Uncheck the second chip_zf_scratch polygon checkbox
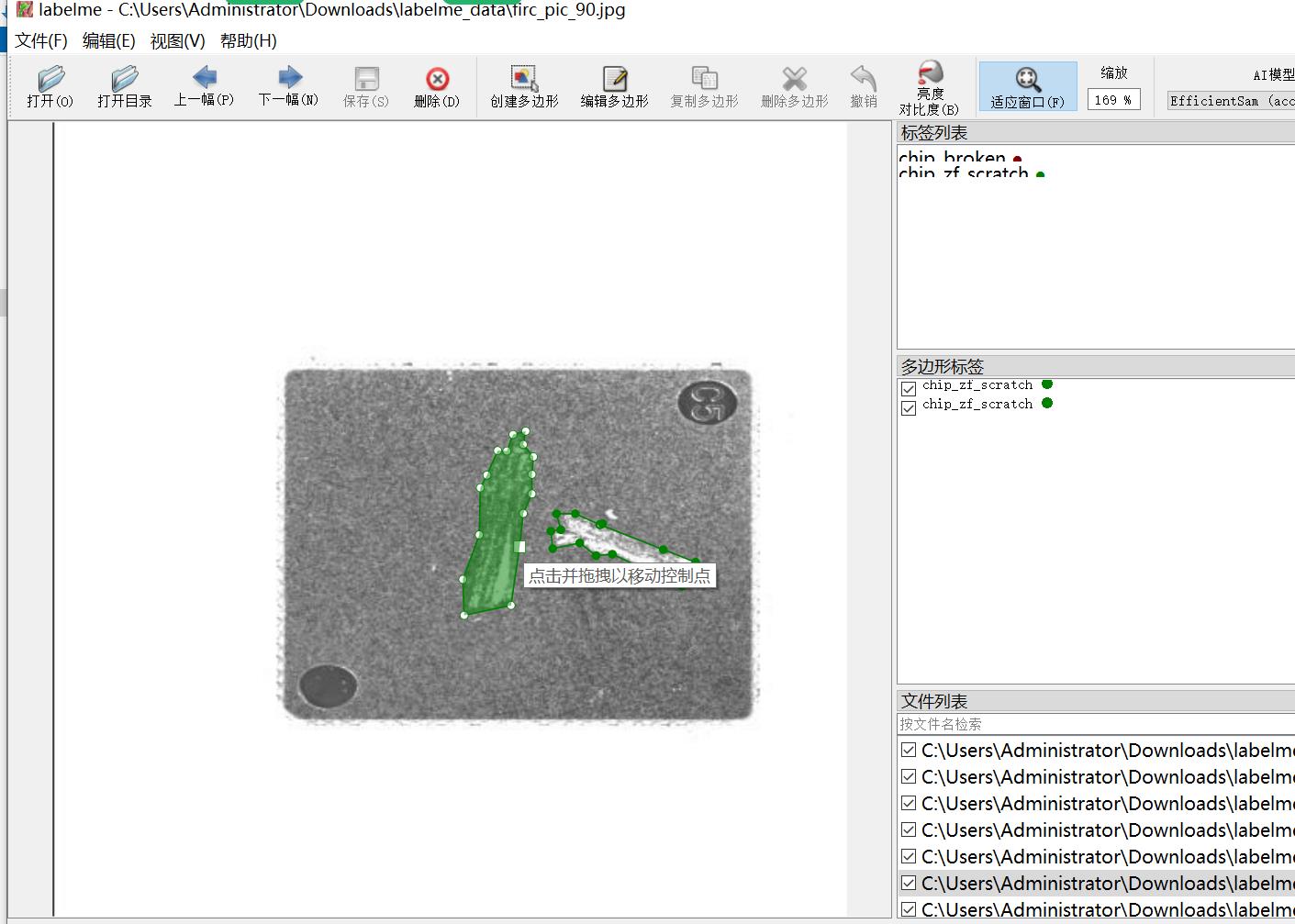 coord(909,407)
